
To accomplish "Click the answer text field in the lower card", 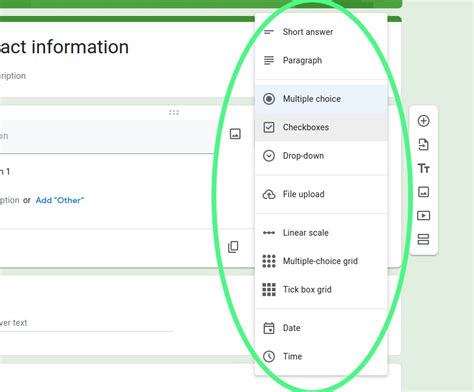I will click(87, 323).
